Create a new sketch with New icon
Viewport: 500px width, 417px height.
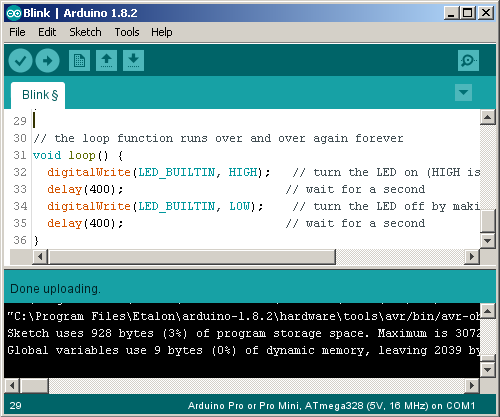point(79,61)
